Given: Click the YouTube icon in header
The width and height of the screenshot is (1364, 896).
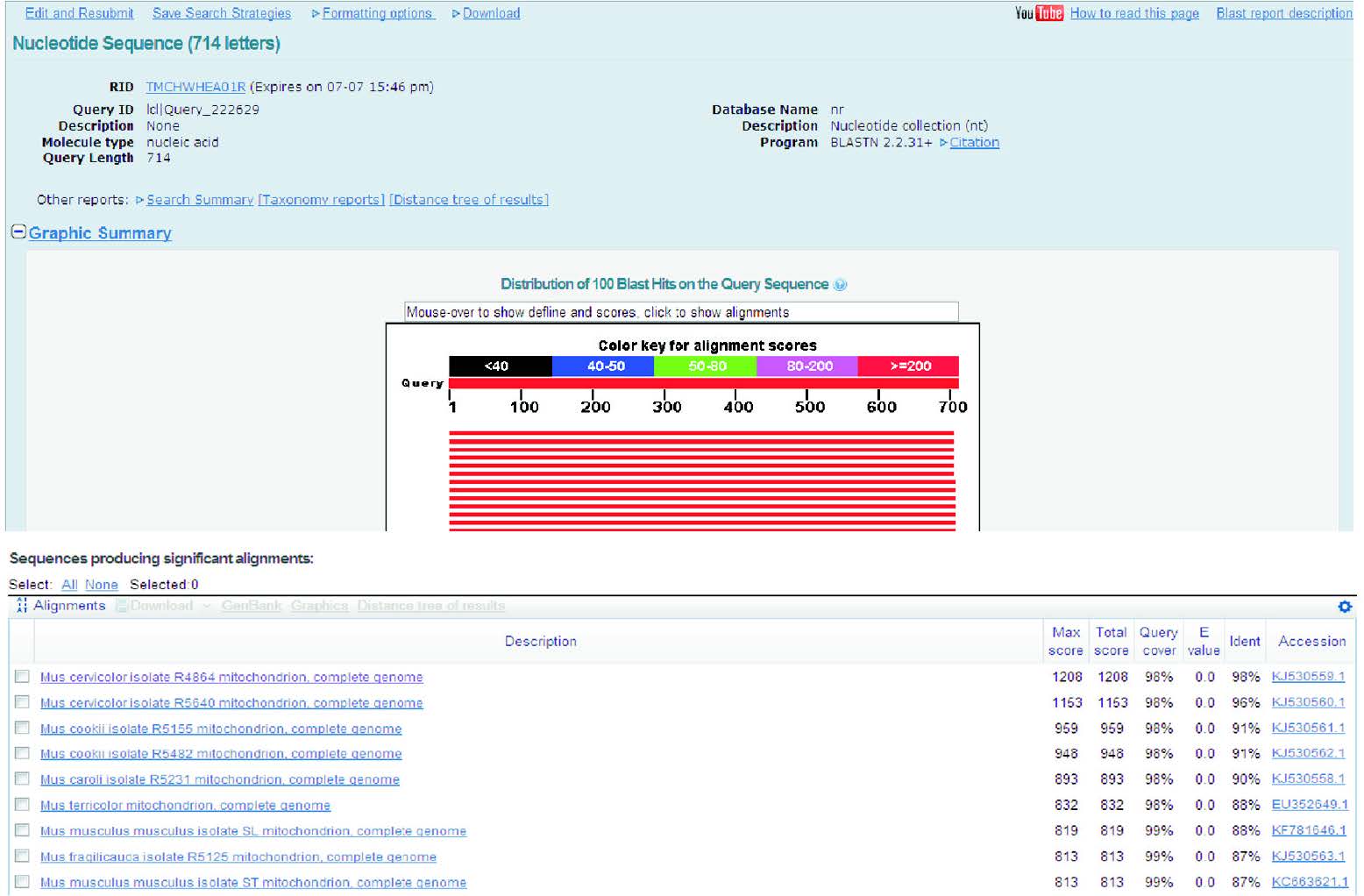Looking at the screenshot, I should click(x=1039, y=13).
